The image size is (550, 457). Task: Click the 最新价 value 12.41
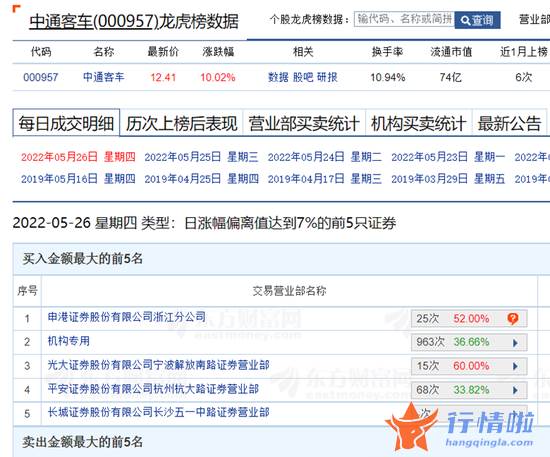163,77
